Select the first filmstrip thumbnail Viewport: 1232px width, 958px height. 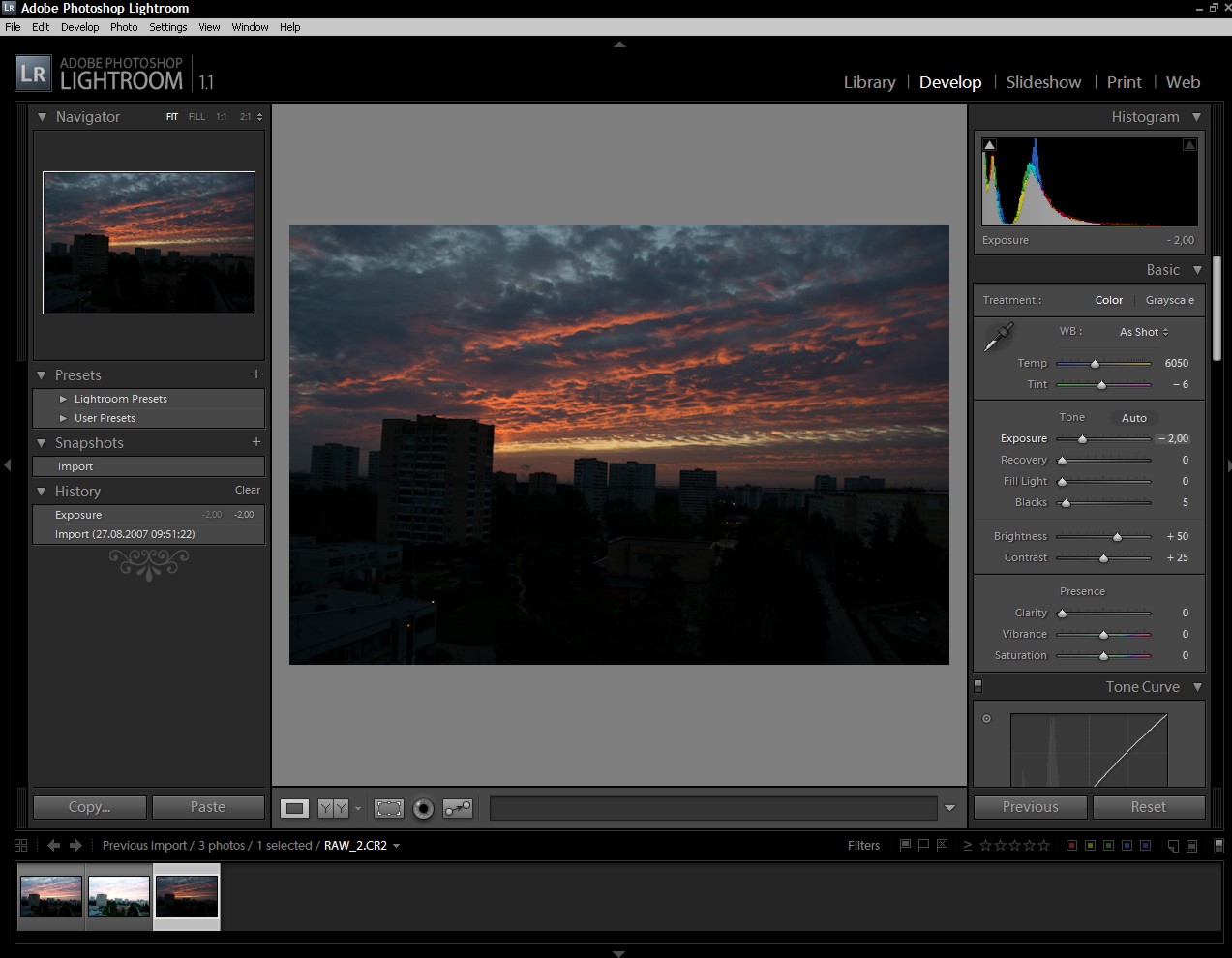(x=51, y=896)
